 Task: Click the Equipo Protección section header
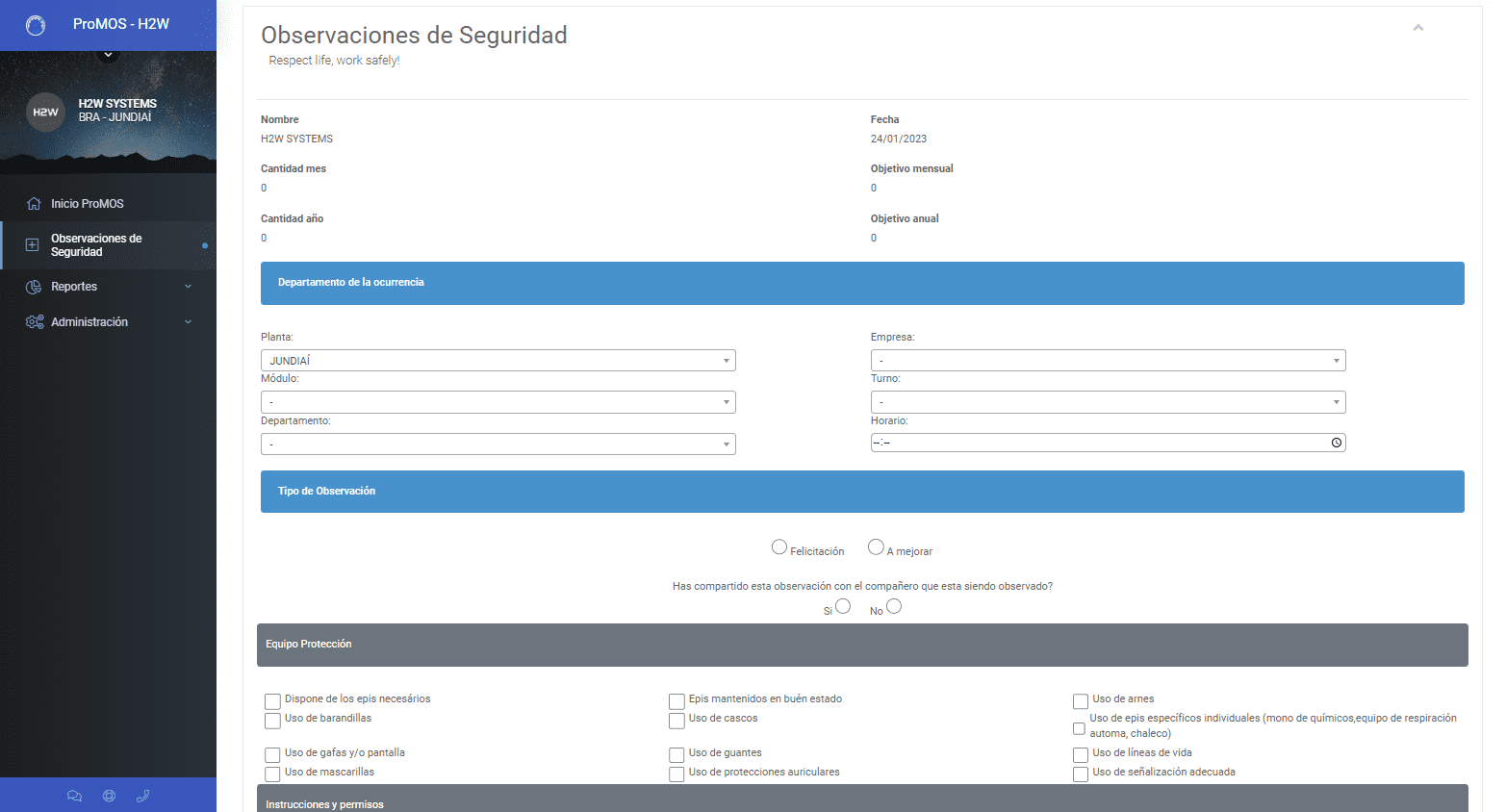[x=862, y=645]
